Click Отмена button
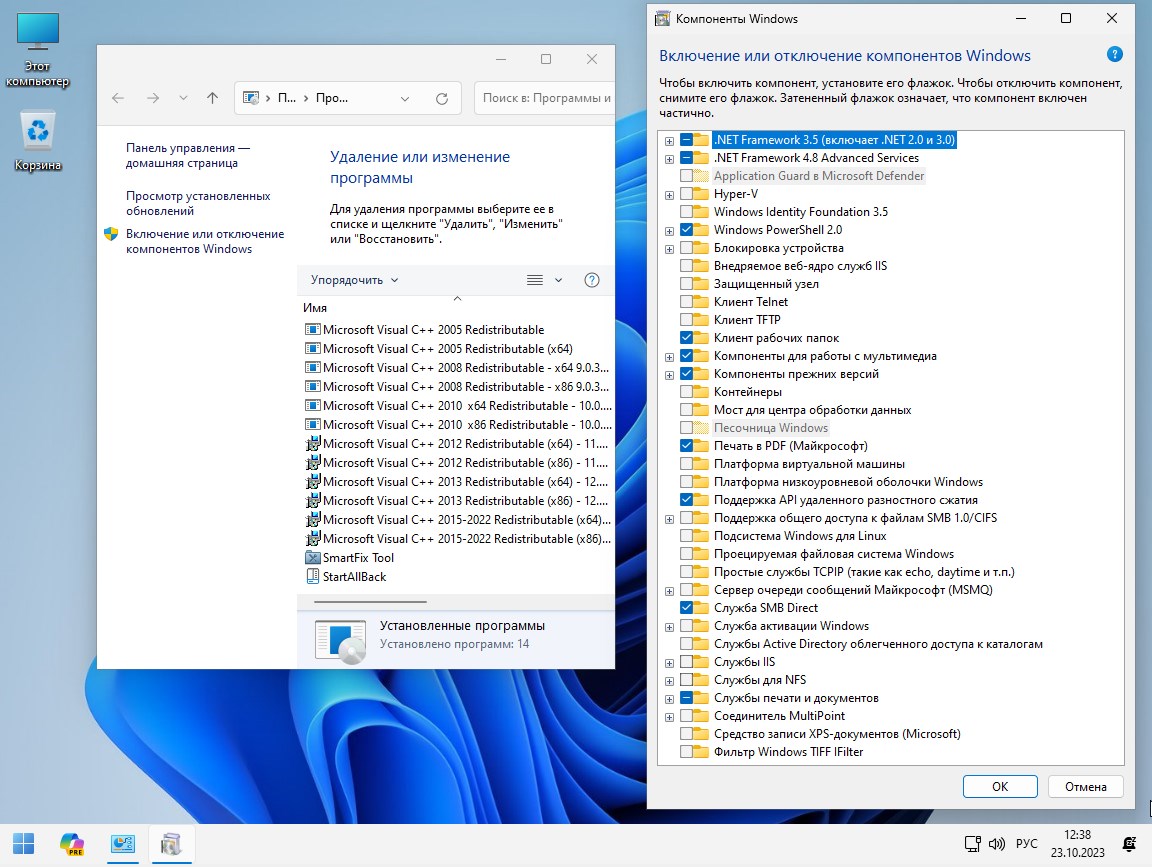 pyautogui.click(x=1085, y=786)
